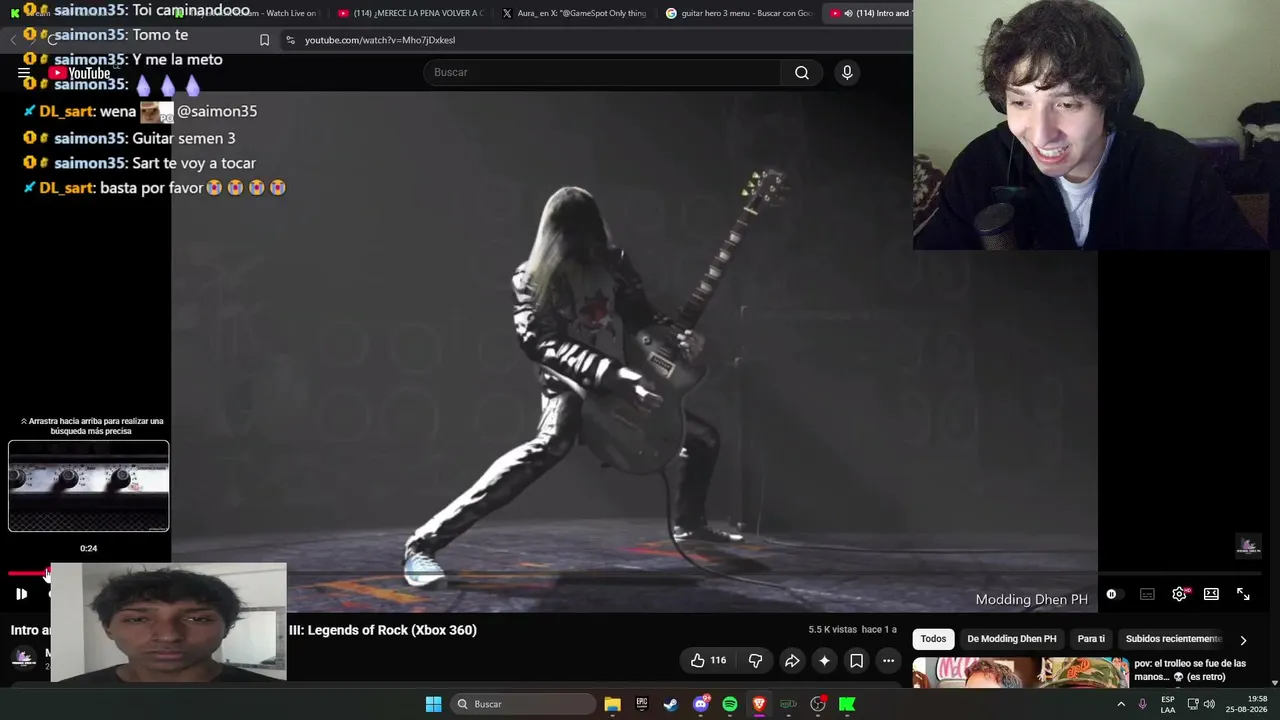Open Steam from the taskbar
The width and height of the screenshot is (1280, 720).
(x=671, y=704)
